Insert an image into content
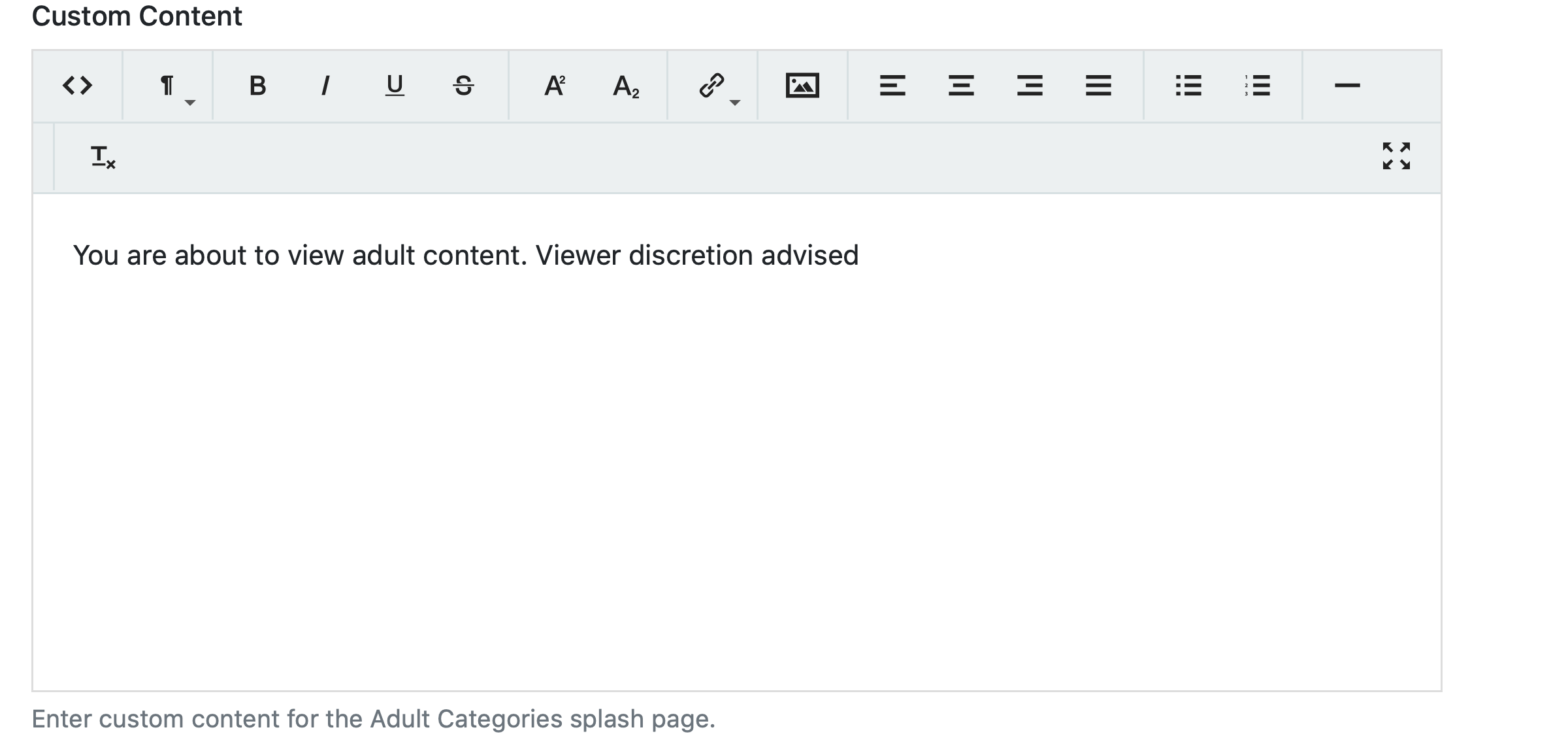The height and width of the screenshot is (734, 1568). pos(802,86)
